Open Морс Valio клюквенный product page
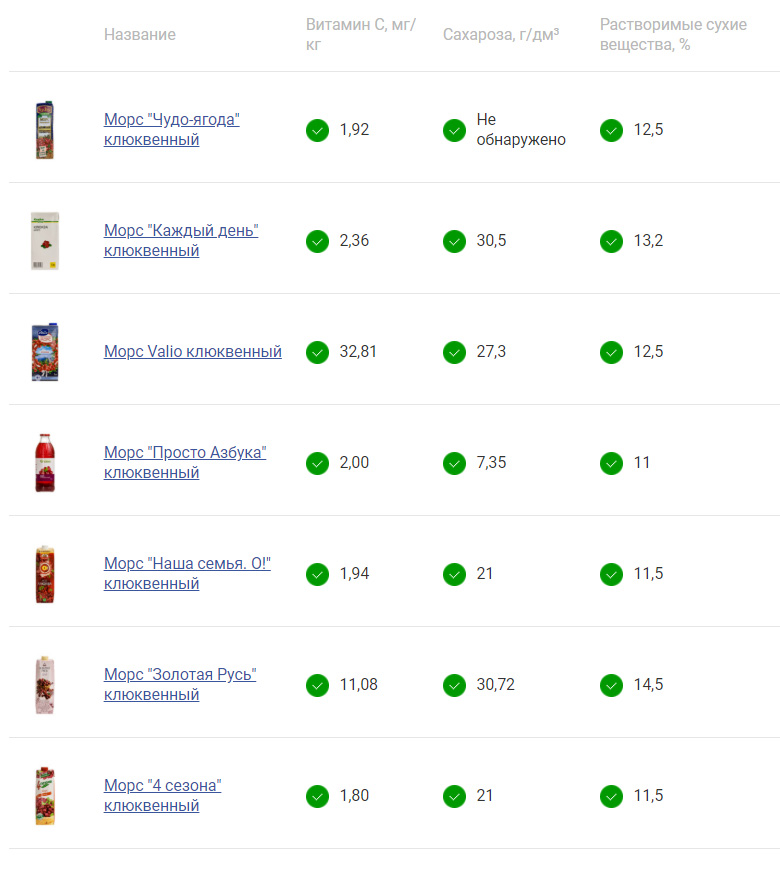 [x=192, y=352]
